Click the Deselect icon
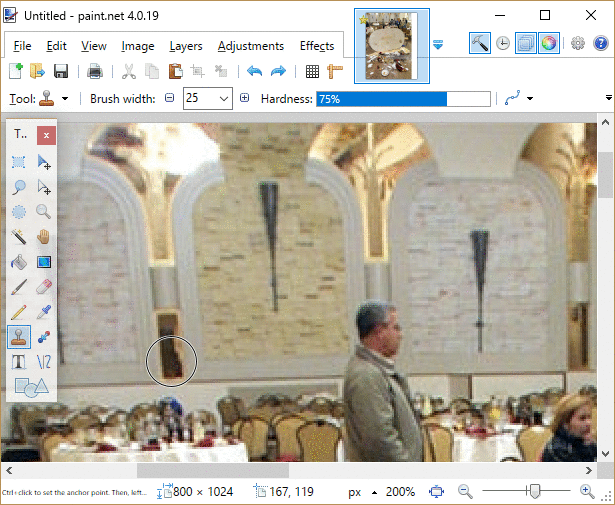 pyautogui.click(x=221, y=71)
